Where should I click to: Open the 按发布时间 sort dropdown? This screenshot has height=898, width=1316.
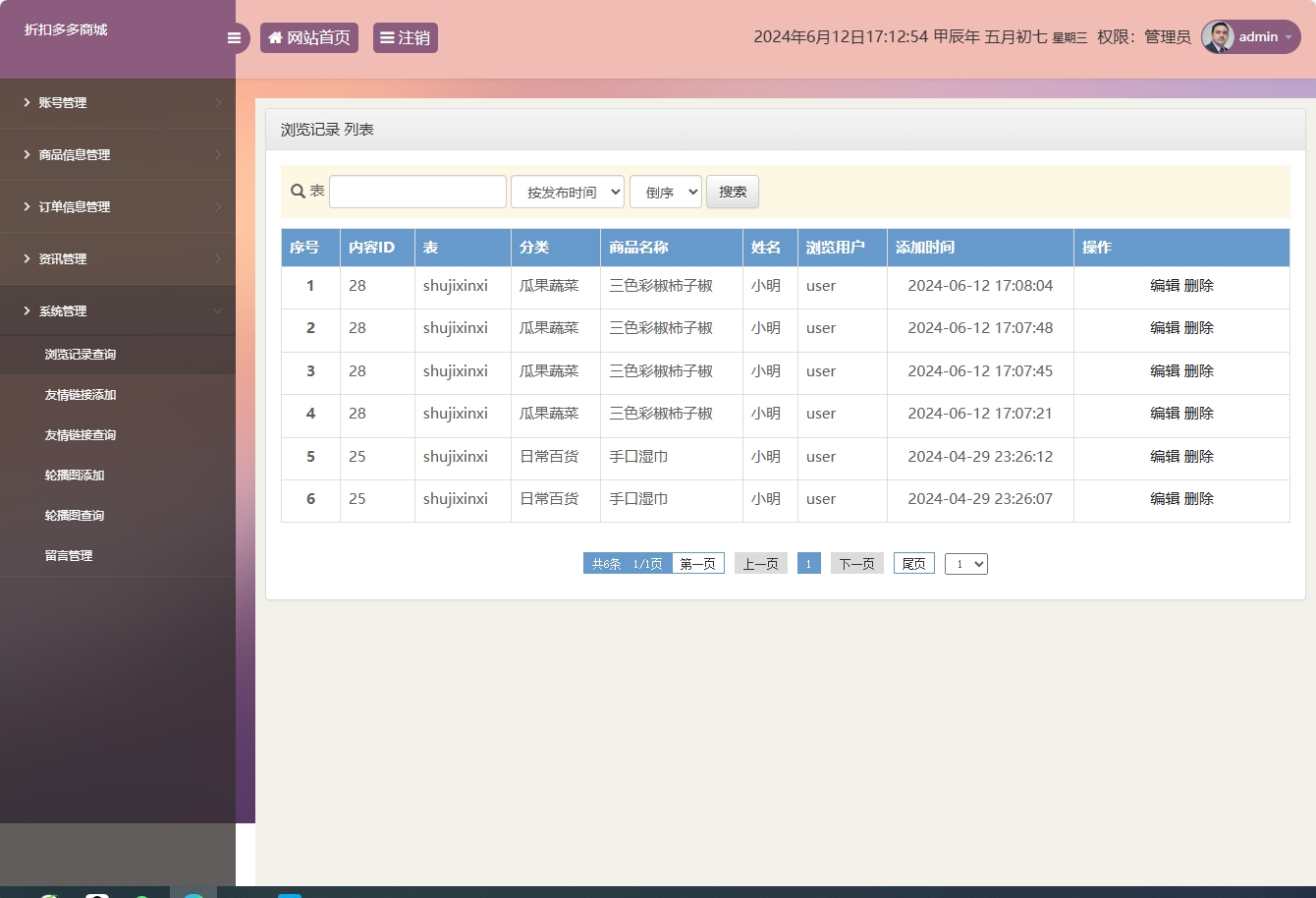click(x=568, y=191)
